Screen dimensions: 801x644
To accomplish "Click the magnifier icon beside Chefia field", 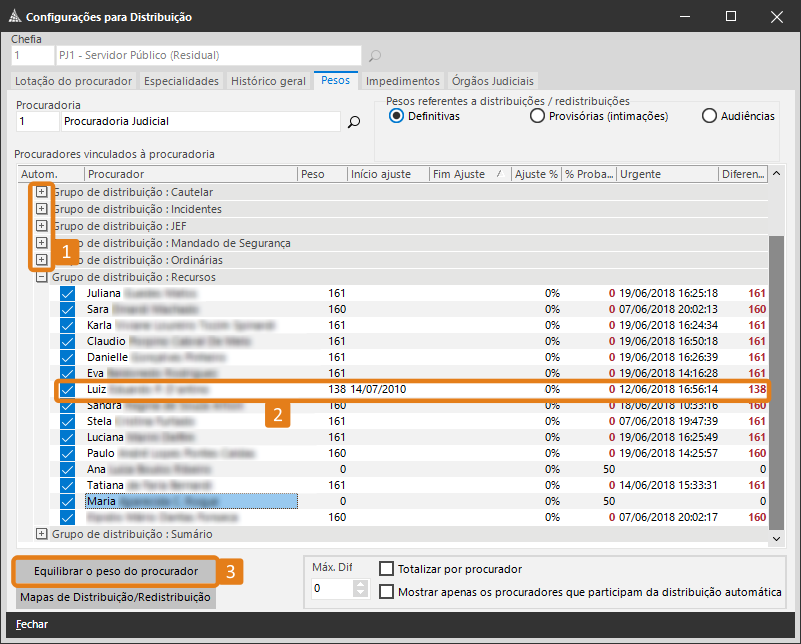I will (375, 56).
